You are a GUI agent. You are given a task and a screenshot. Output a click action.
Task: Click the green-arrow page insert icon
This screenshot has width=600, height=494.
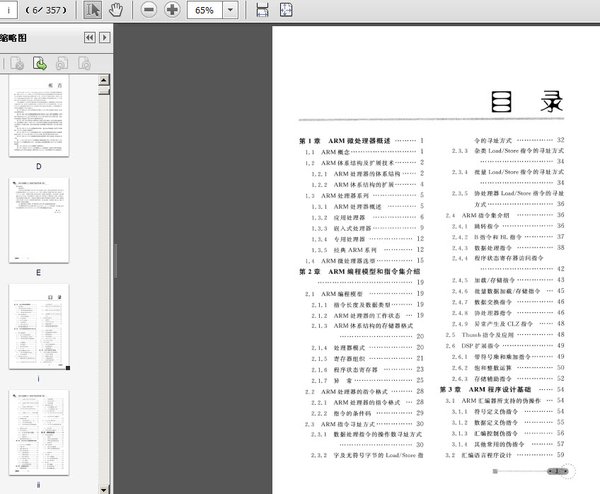(40, 63)
